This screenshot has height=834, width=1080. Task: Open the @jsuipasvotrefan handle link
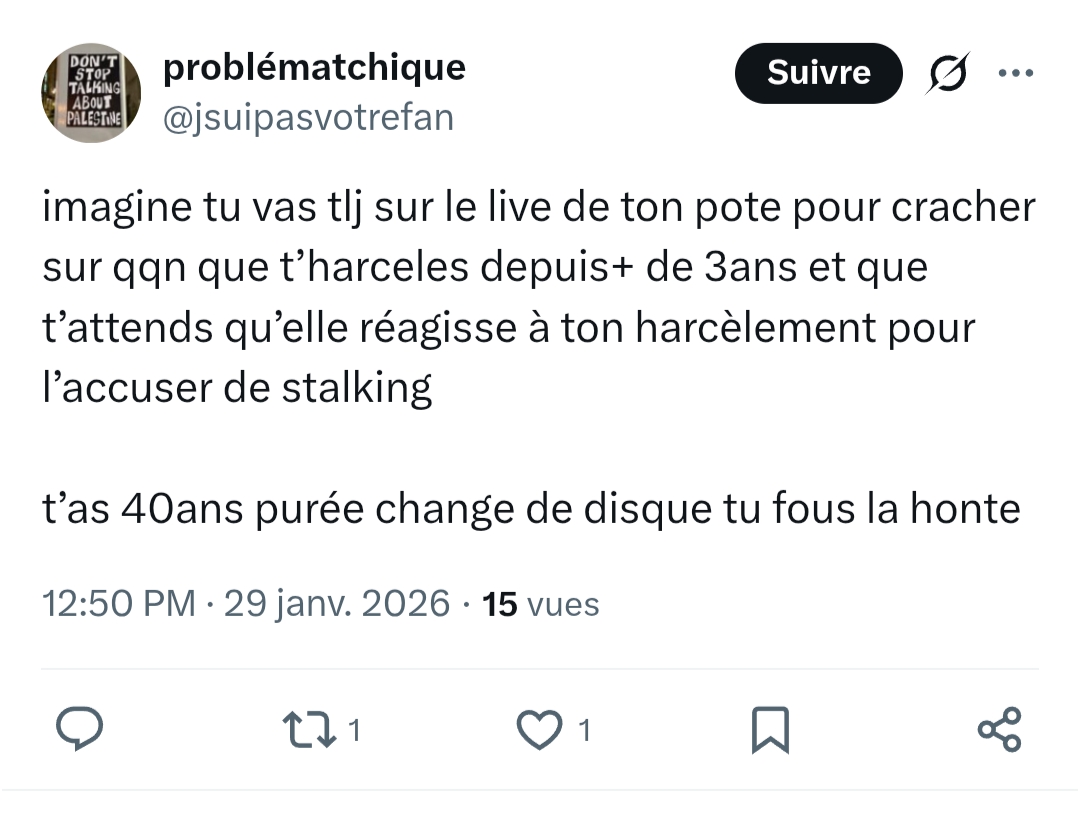tap(307, 118)
